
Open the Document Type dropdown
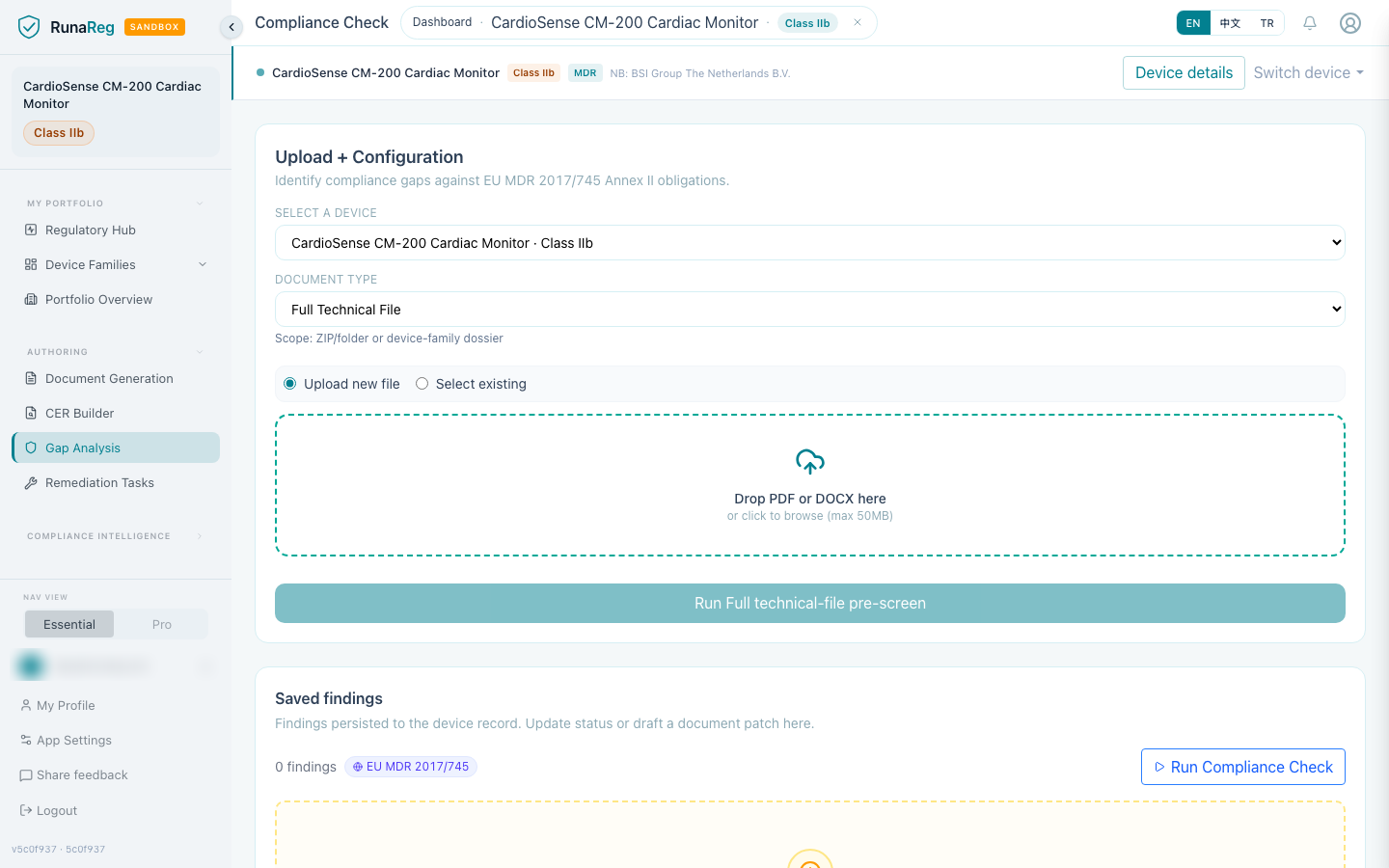[x=810, y=310]
